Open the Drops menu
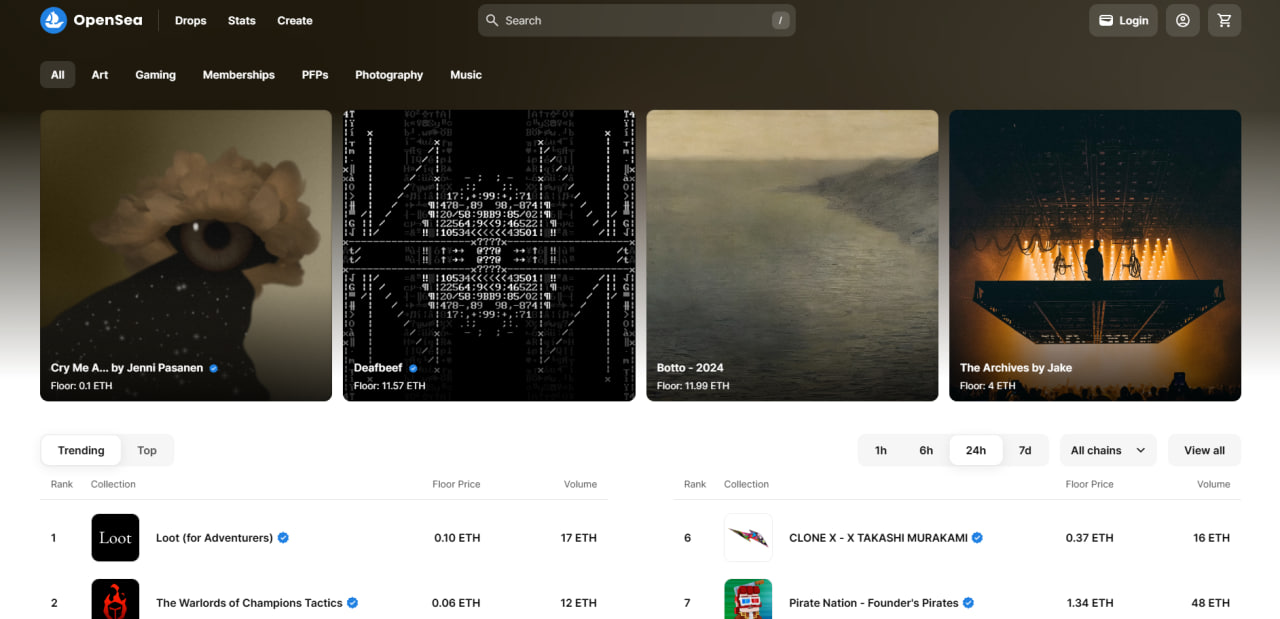The height and width of the screenshot is (619, 1280). (x=190, y=20)
